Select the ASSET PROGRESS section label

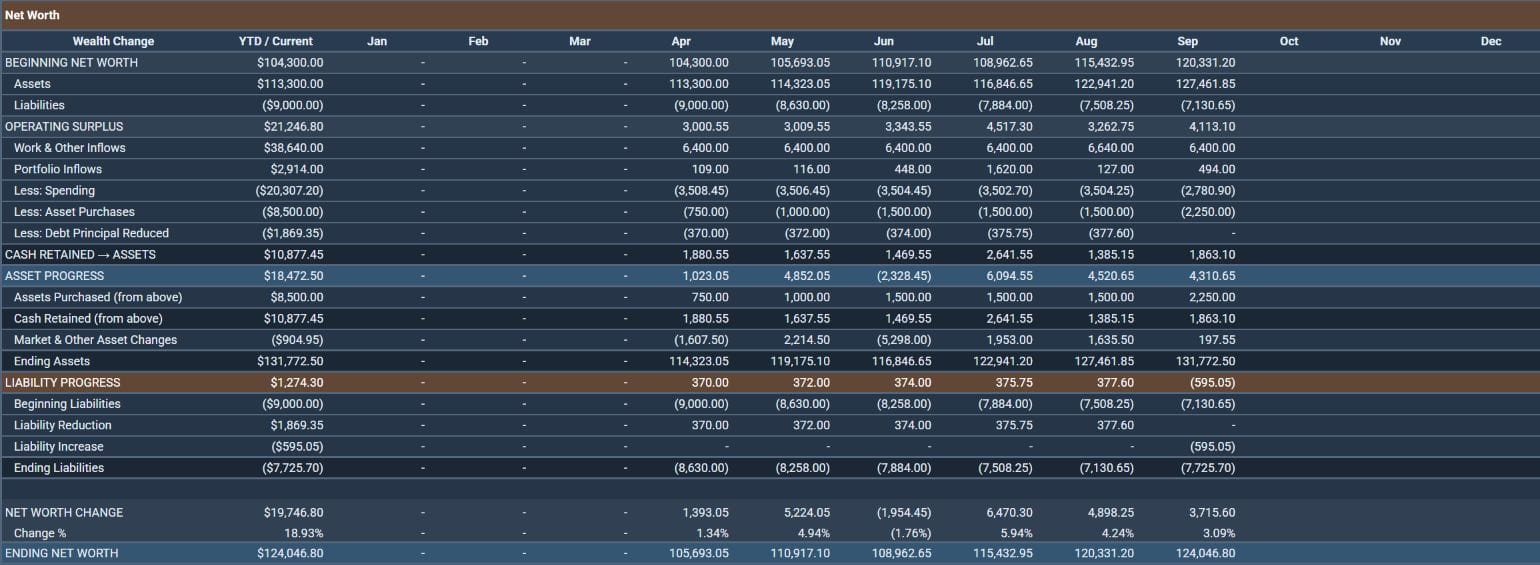55,275
